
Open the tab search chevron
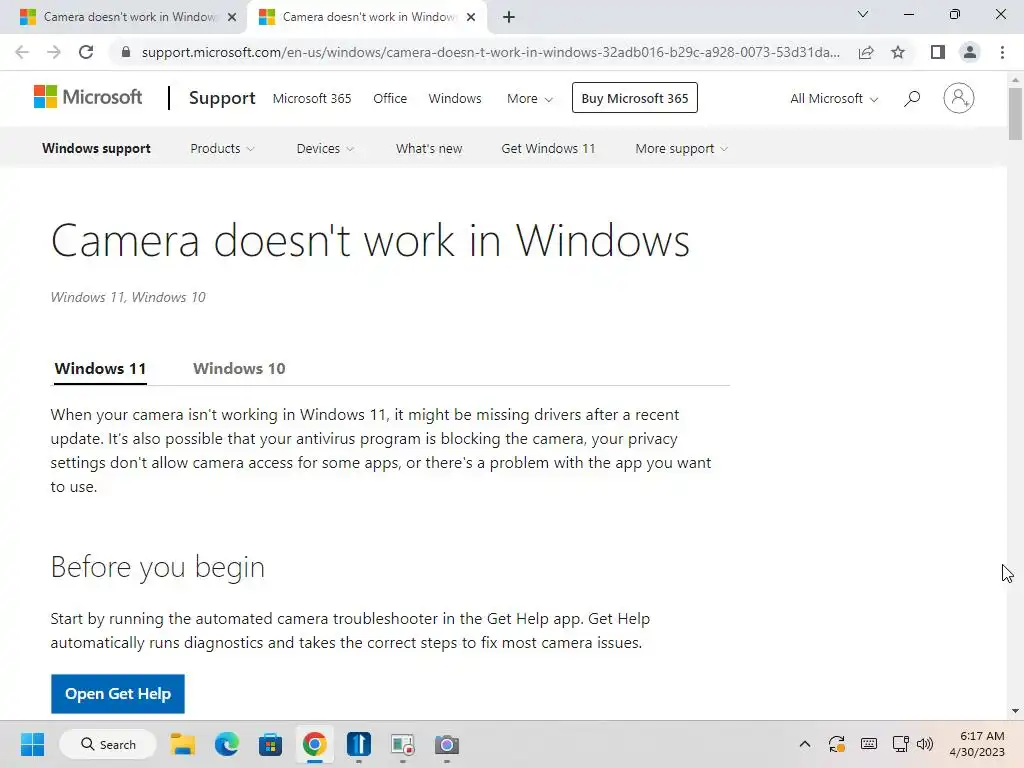tap(863, 14)
